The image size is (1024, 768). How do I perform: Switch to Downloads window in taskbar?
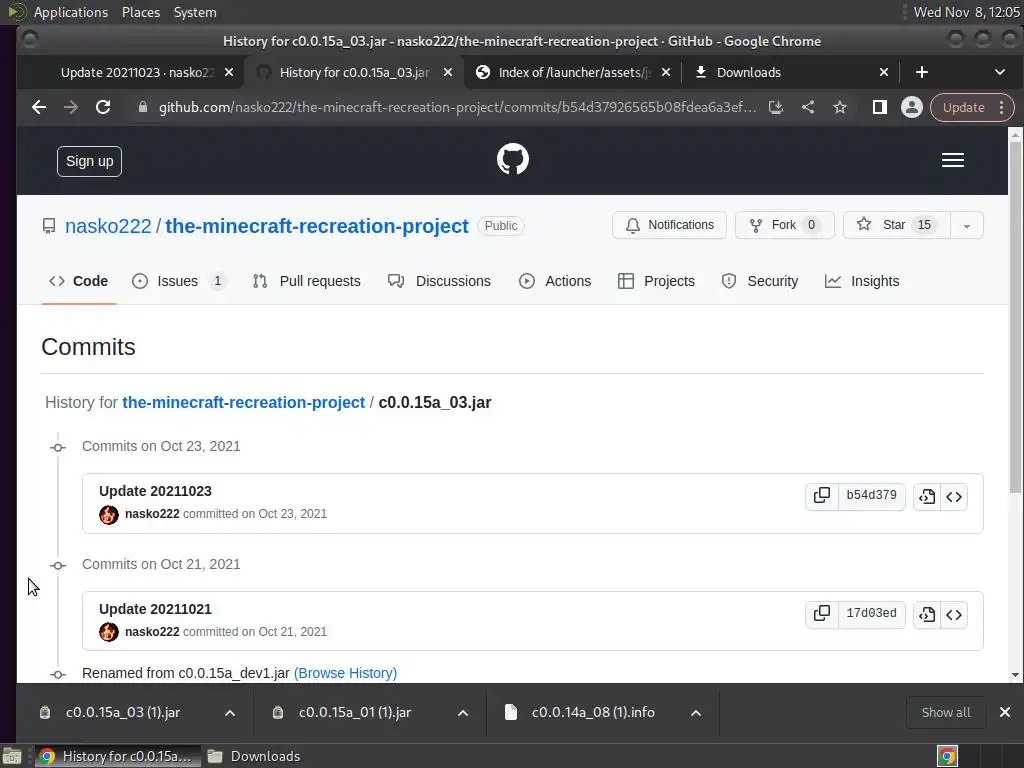[x=254, y=756]
